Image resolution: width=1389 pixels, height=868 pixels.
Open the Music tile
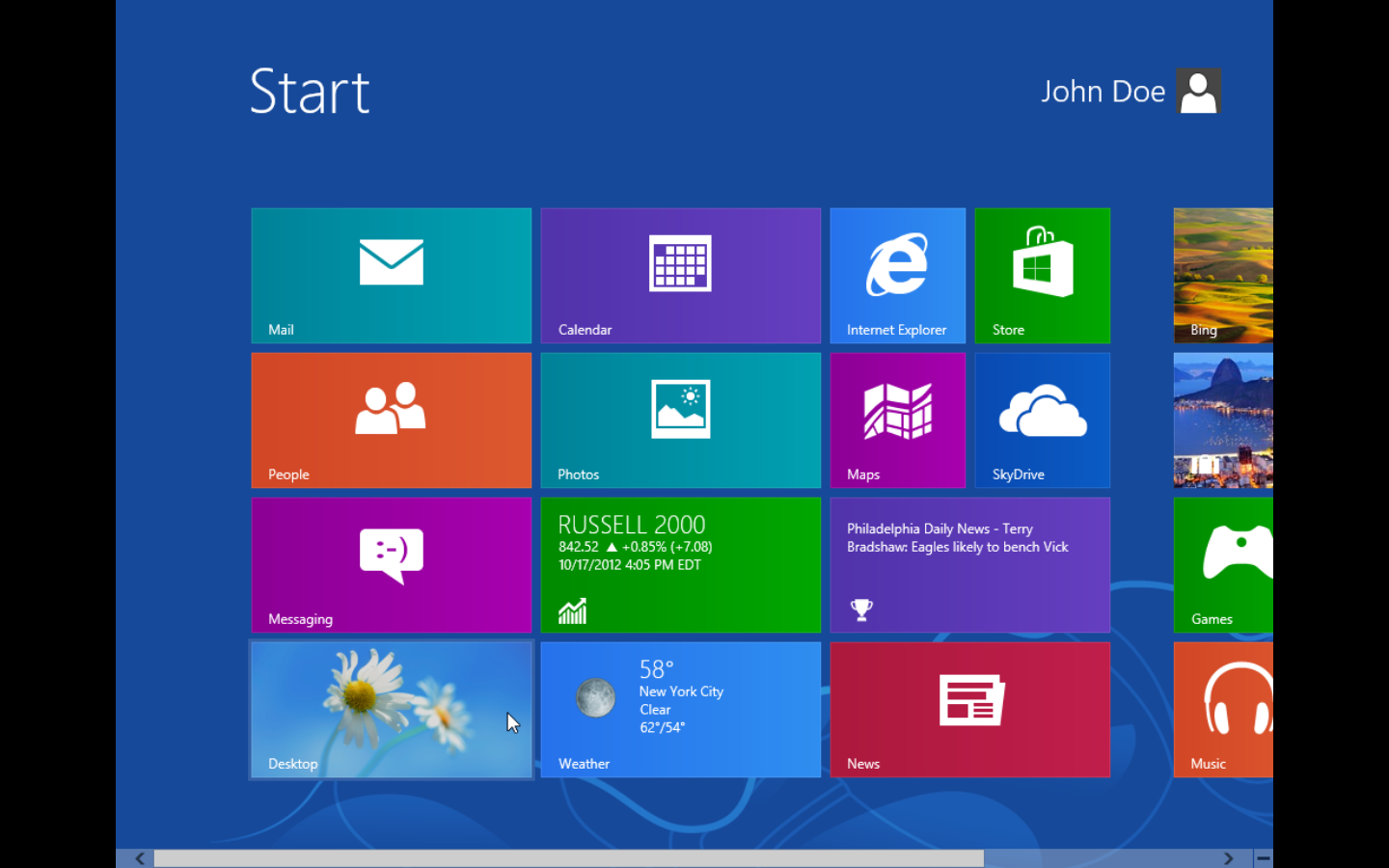tap(1223, 710)
